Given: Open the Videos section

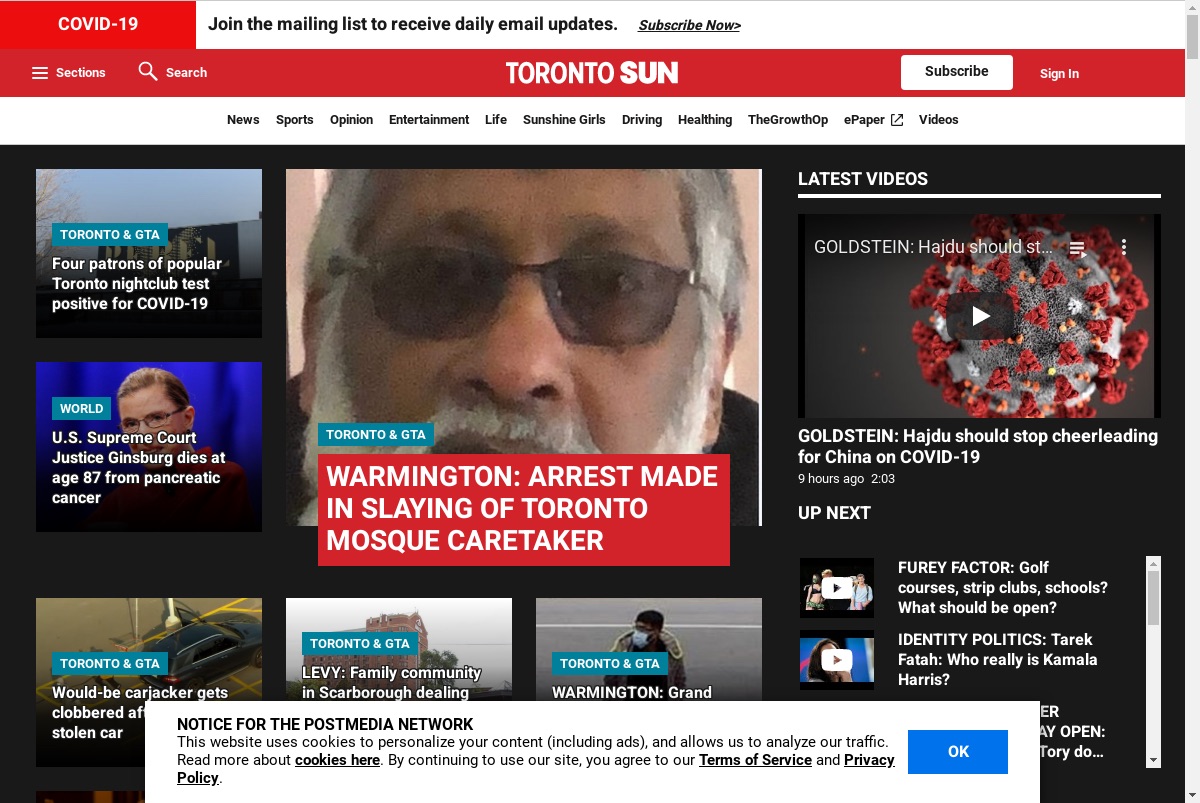Looking at the screenshot, I should click(939, 120).
